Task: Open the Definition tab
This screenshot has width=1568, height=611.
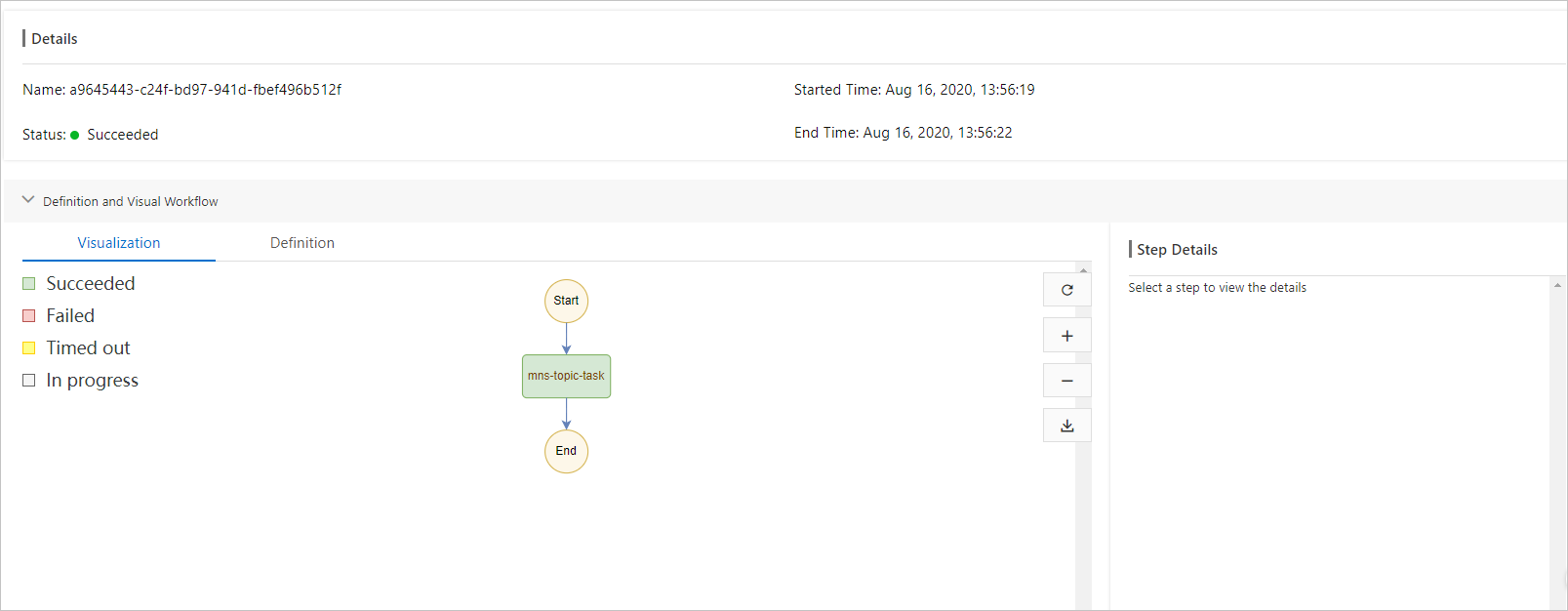Action: (x=302, y=243)
